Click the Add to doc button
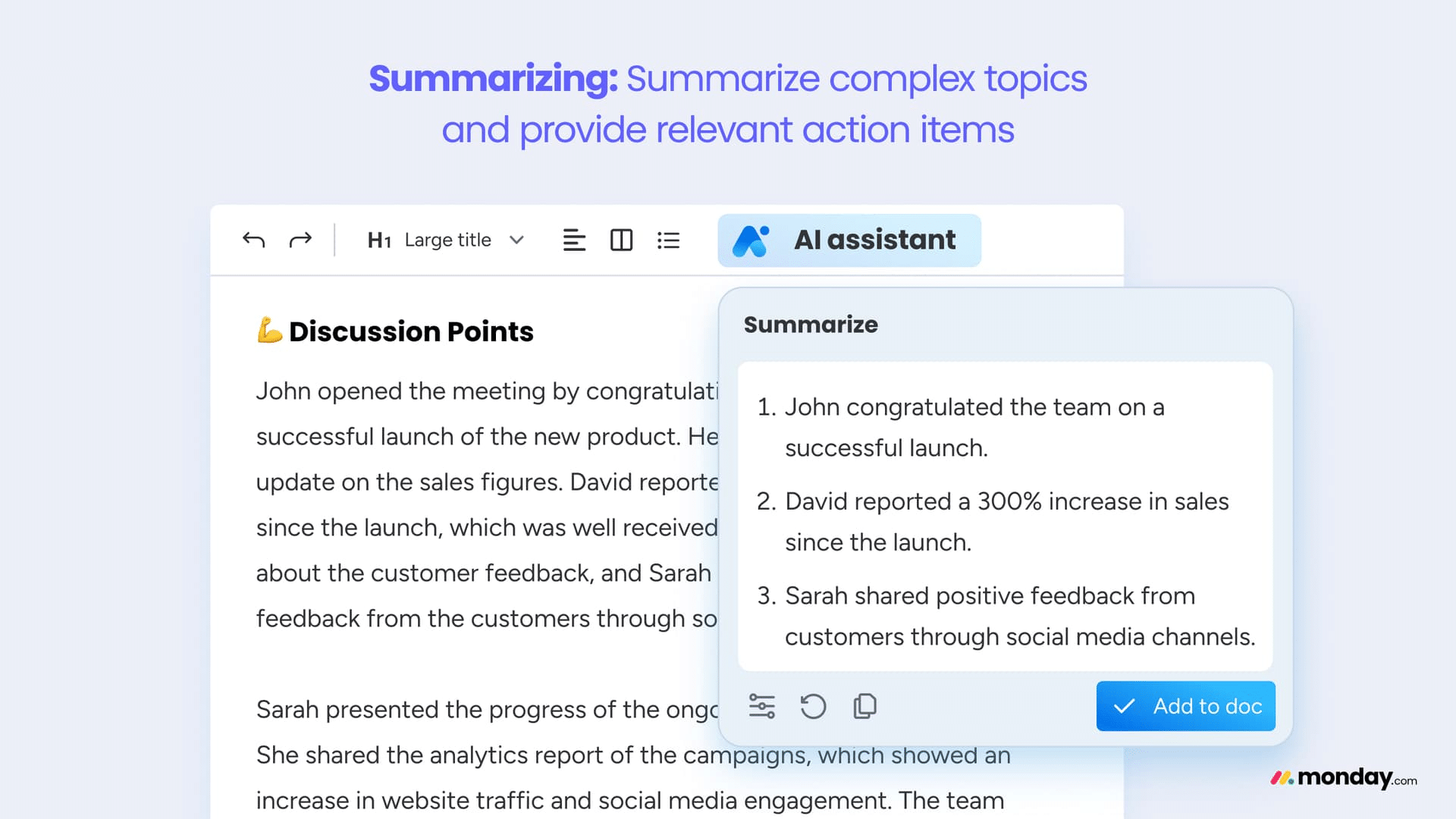The image size is (1456, 819). (x=1185, y=706)
